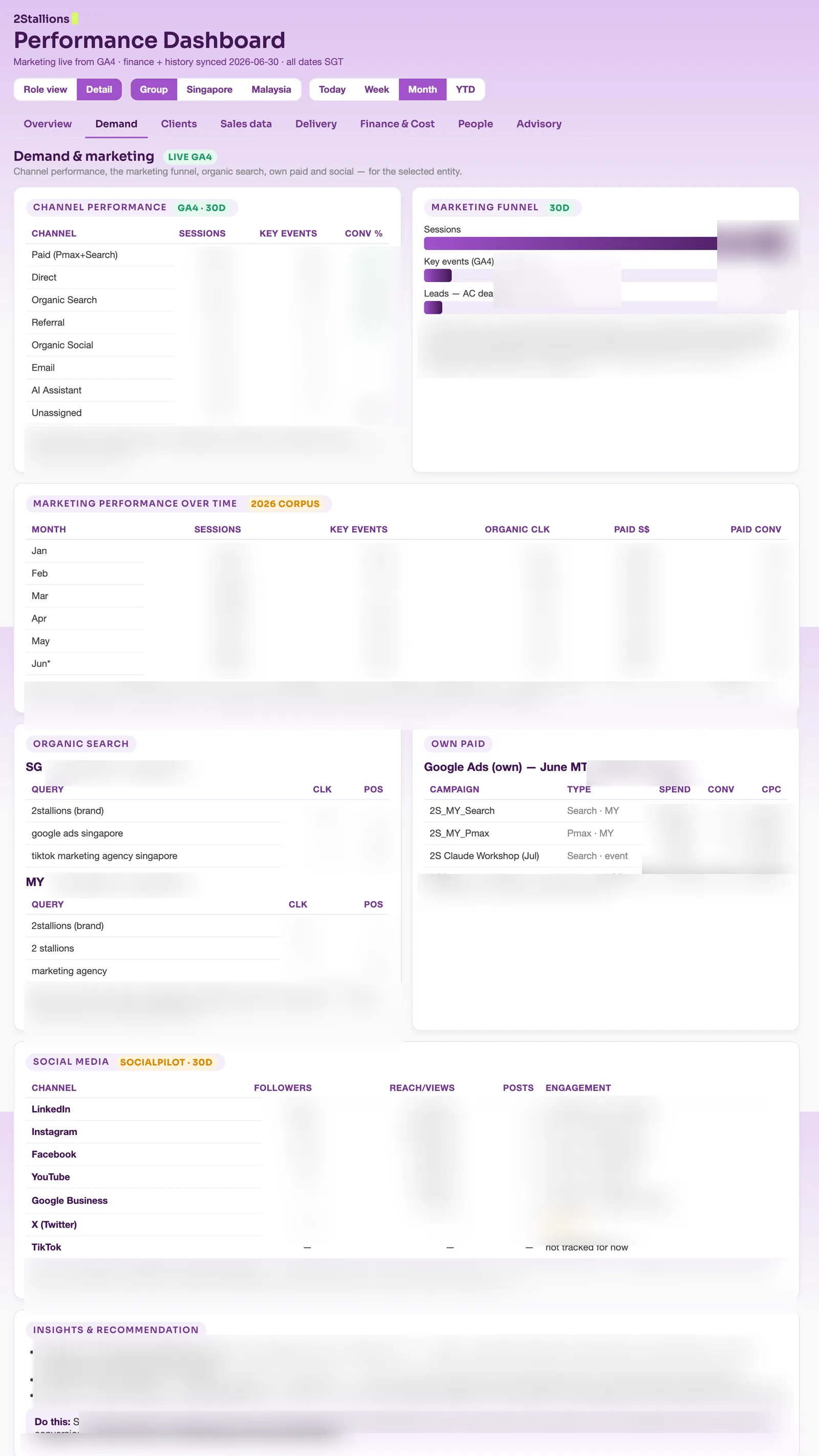The height and width of the screenshot is (1456, 819).
Task: Select the Referral channel row
Action: 207,323
